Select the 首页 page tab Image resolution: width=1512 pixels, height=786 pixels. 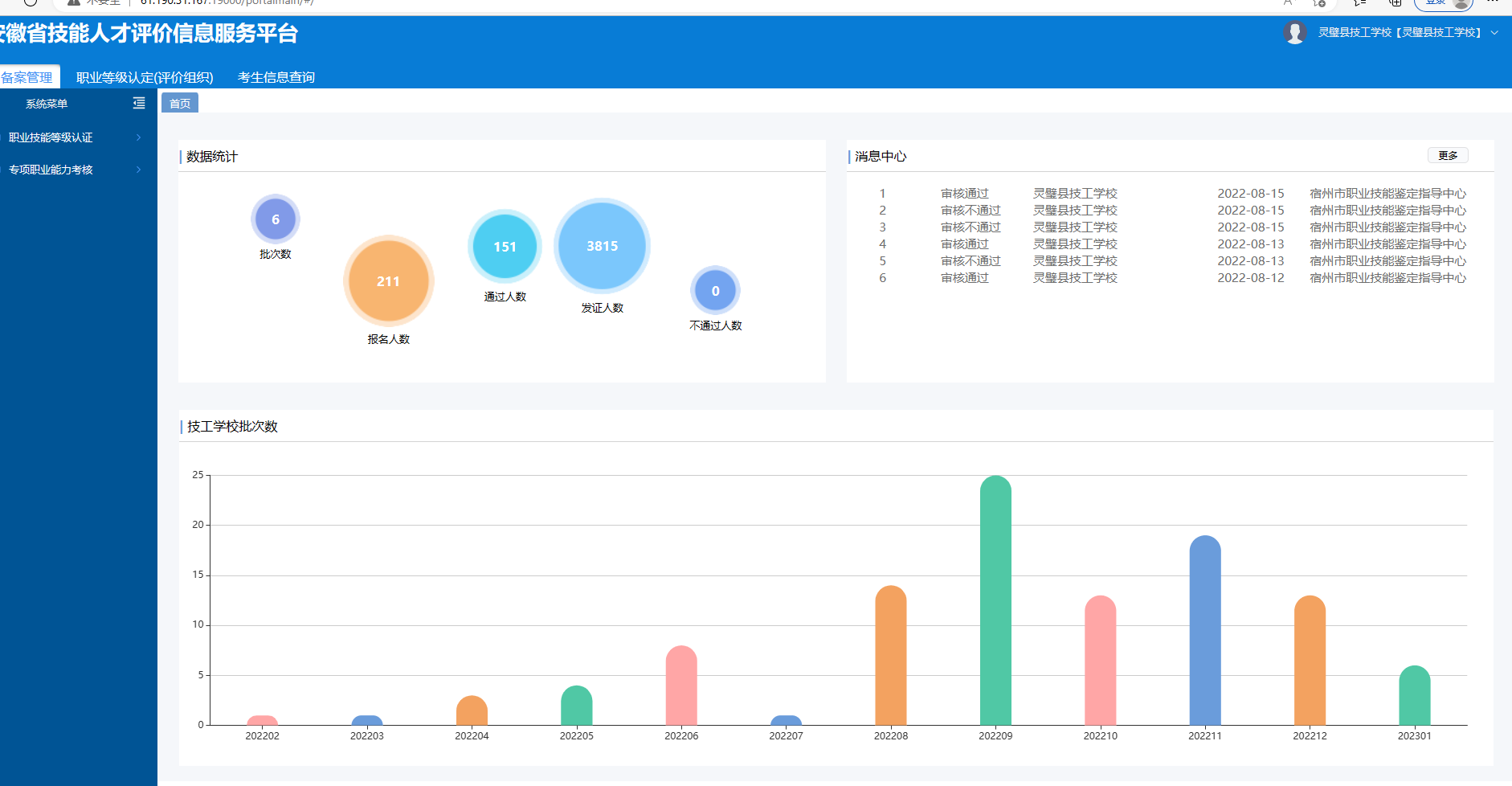pyautogui.click(x=180, y=103)
